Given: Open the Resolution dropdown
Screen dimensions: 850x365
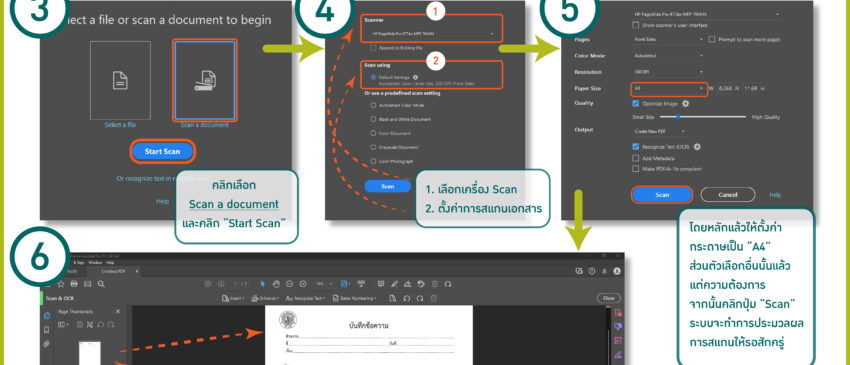Looking at the screenshot, I should click(668, 72).
